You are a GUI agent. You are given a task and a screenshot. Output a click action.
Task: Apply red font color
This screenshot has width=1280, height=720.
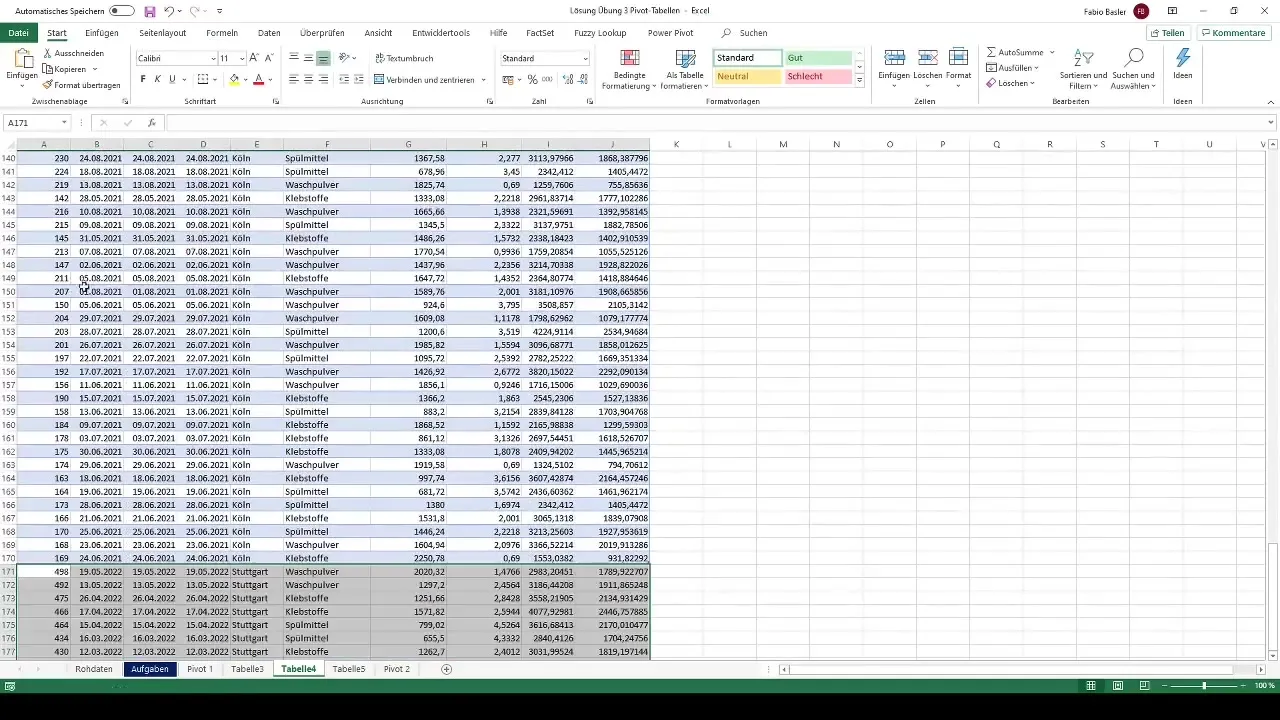[258, 79]
